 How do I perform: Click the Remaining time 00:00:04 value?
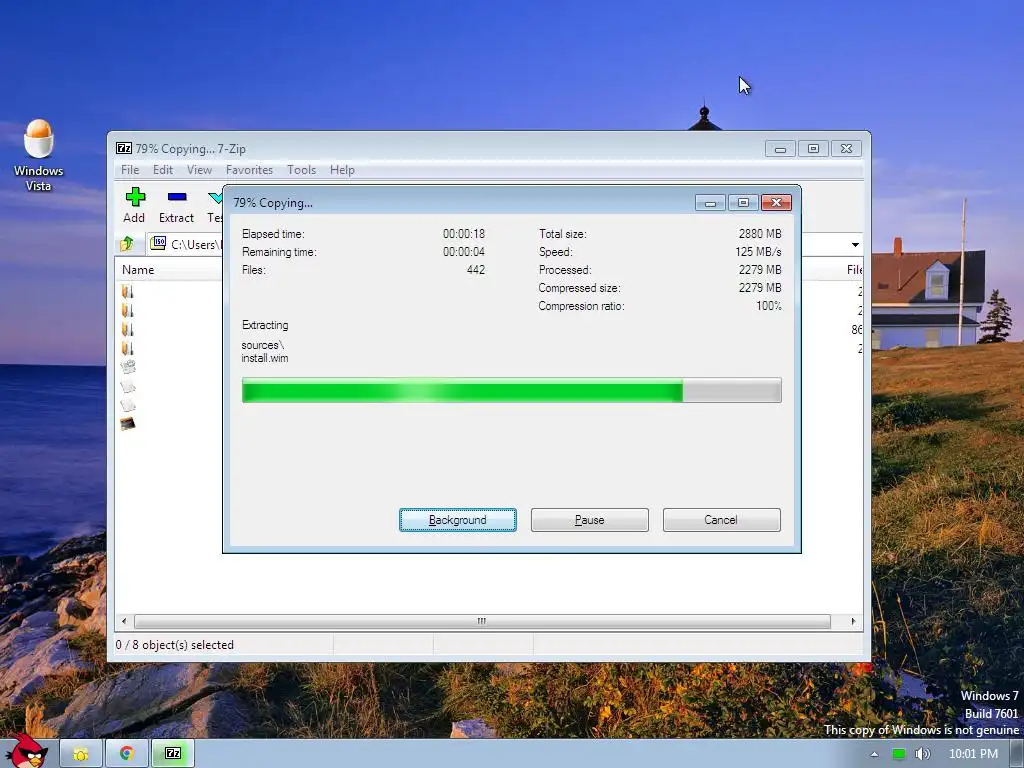(464, 251)
